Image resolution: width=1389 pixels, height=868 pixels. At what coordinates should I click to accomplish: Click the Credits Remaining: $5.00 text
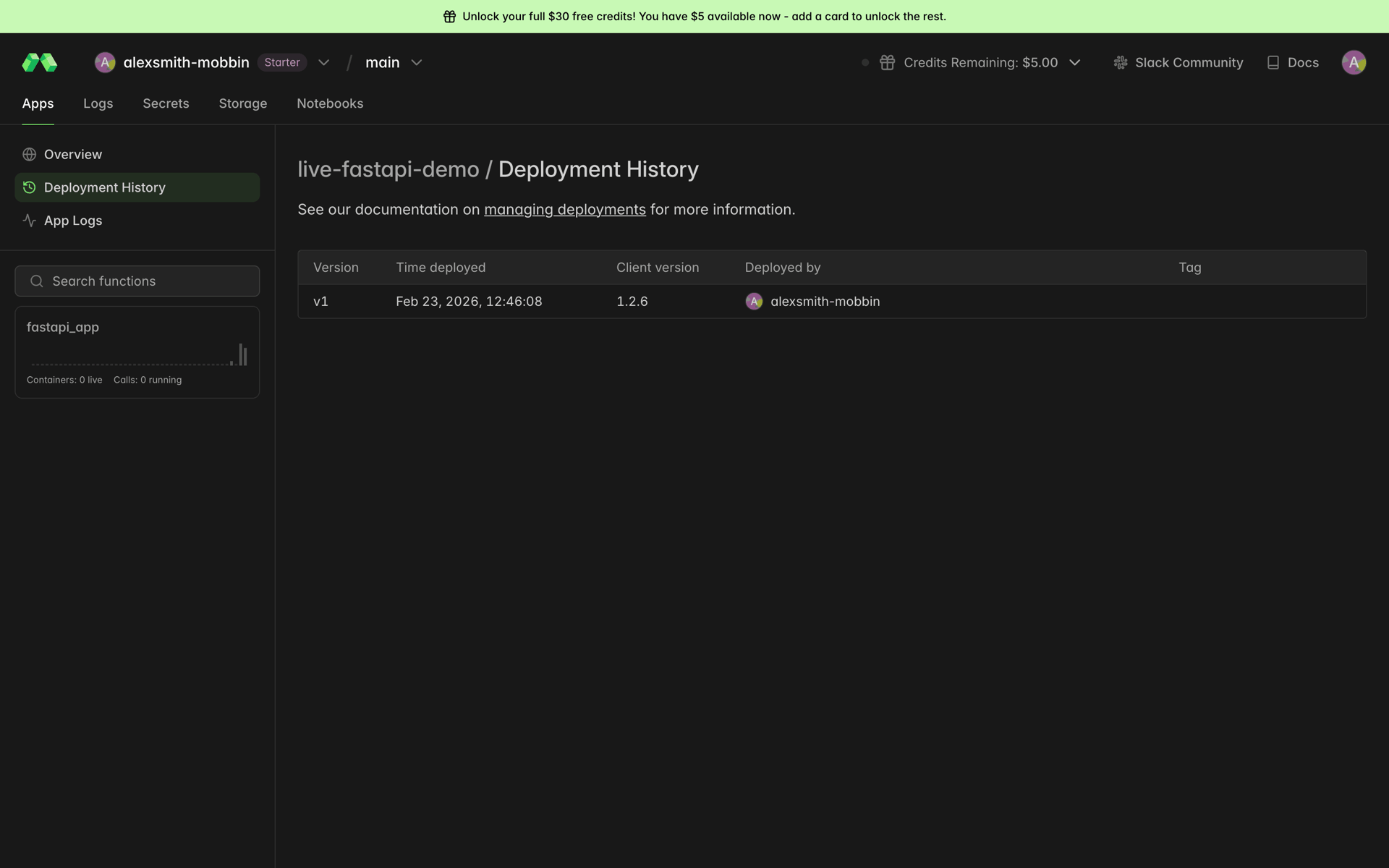click(981, 63)
